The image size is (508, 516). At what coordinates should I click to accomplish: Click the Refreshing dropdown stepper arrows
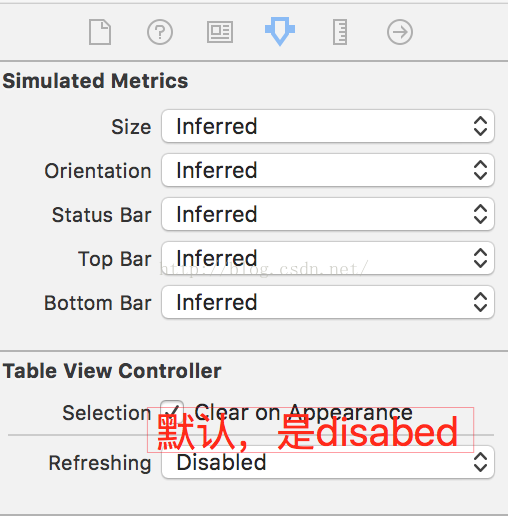[480, 462]
